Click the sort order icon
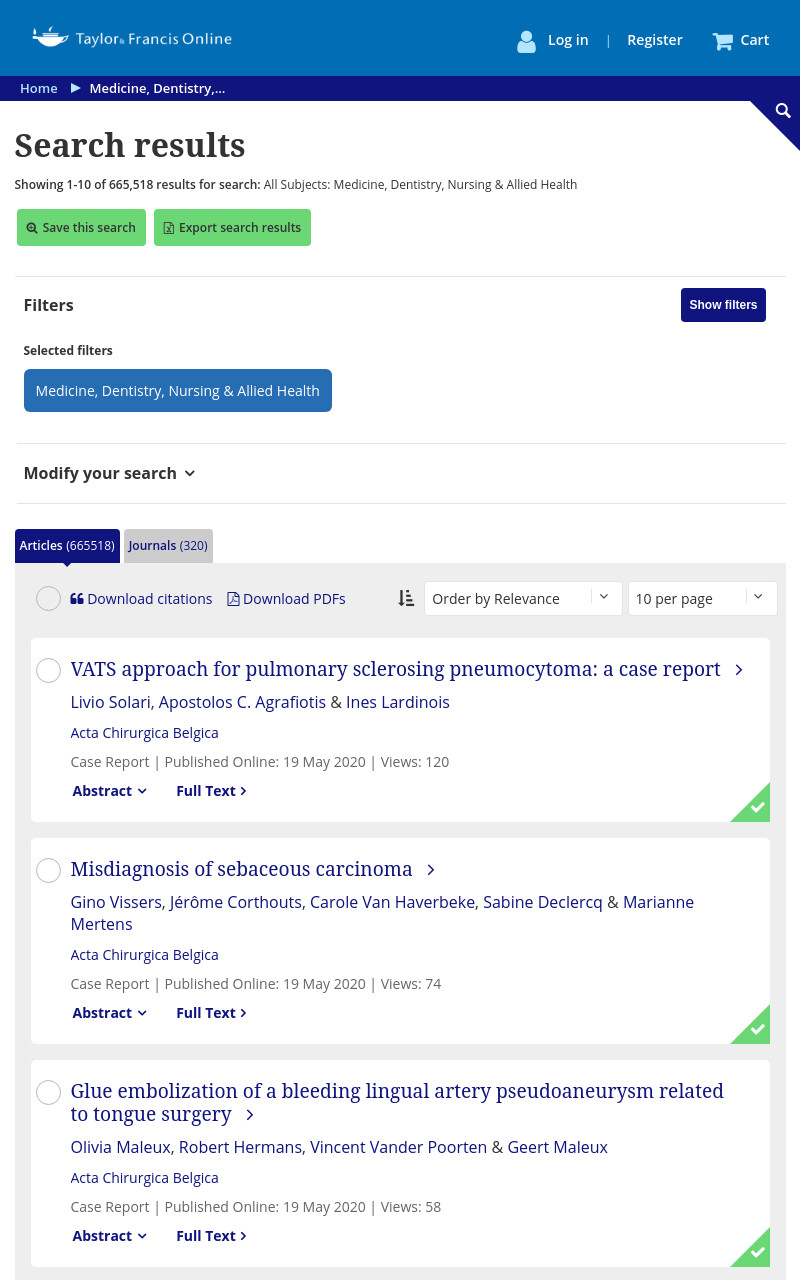Viewport: 800px width, 1280px height. (406, 598)
